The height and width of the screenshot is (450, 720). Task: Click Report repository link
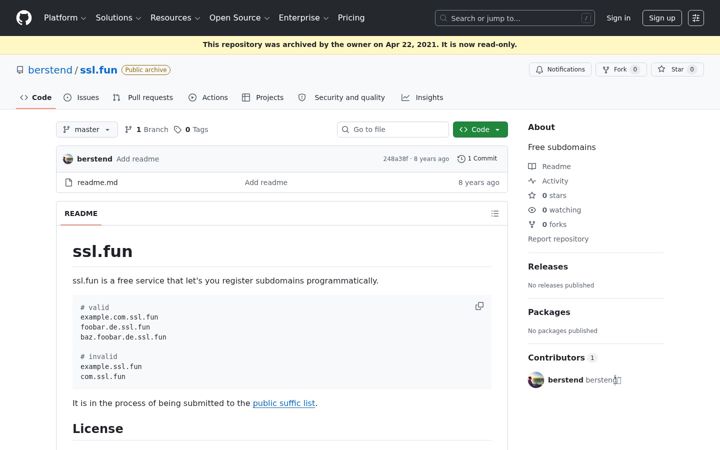click(x=558, y=239)
